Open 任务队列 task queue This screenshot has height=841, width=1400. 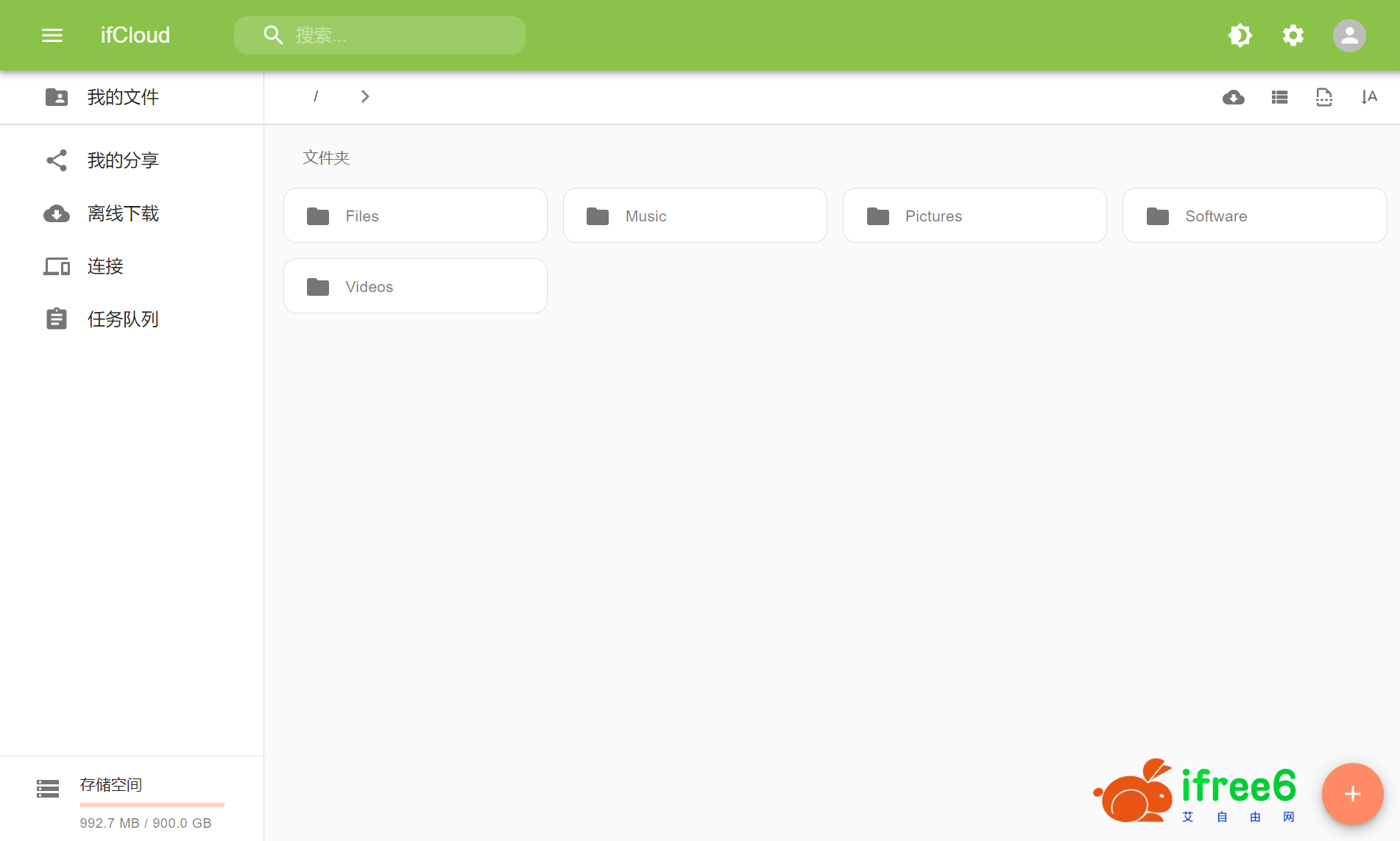(123, 319)
